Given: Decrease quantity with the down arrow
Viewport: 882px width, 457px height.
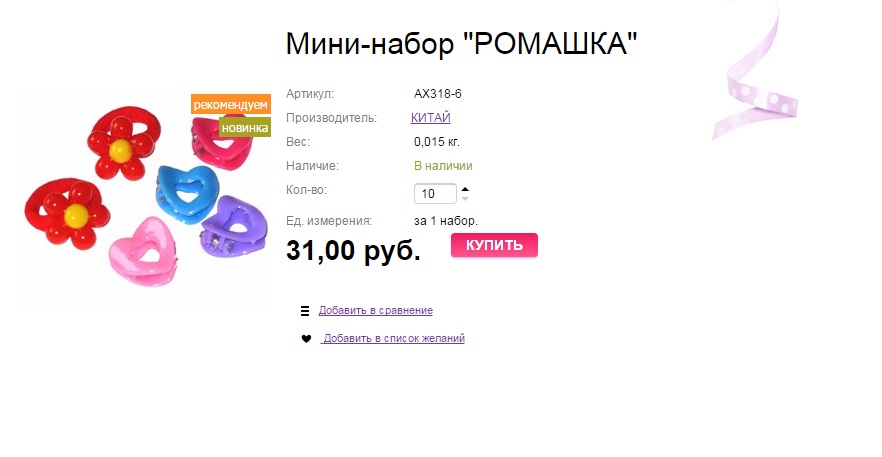Looking at the screenshot, I should pos(465,199).
